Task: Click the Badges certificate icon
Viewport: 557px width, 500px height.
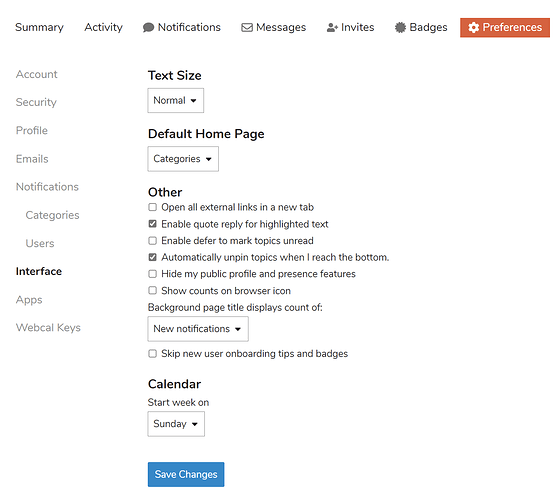Action: click(400, 27)
